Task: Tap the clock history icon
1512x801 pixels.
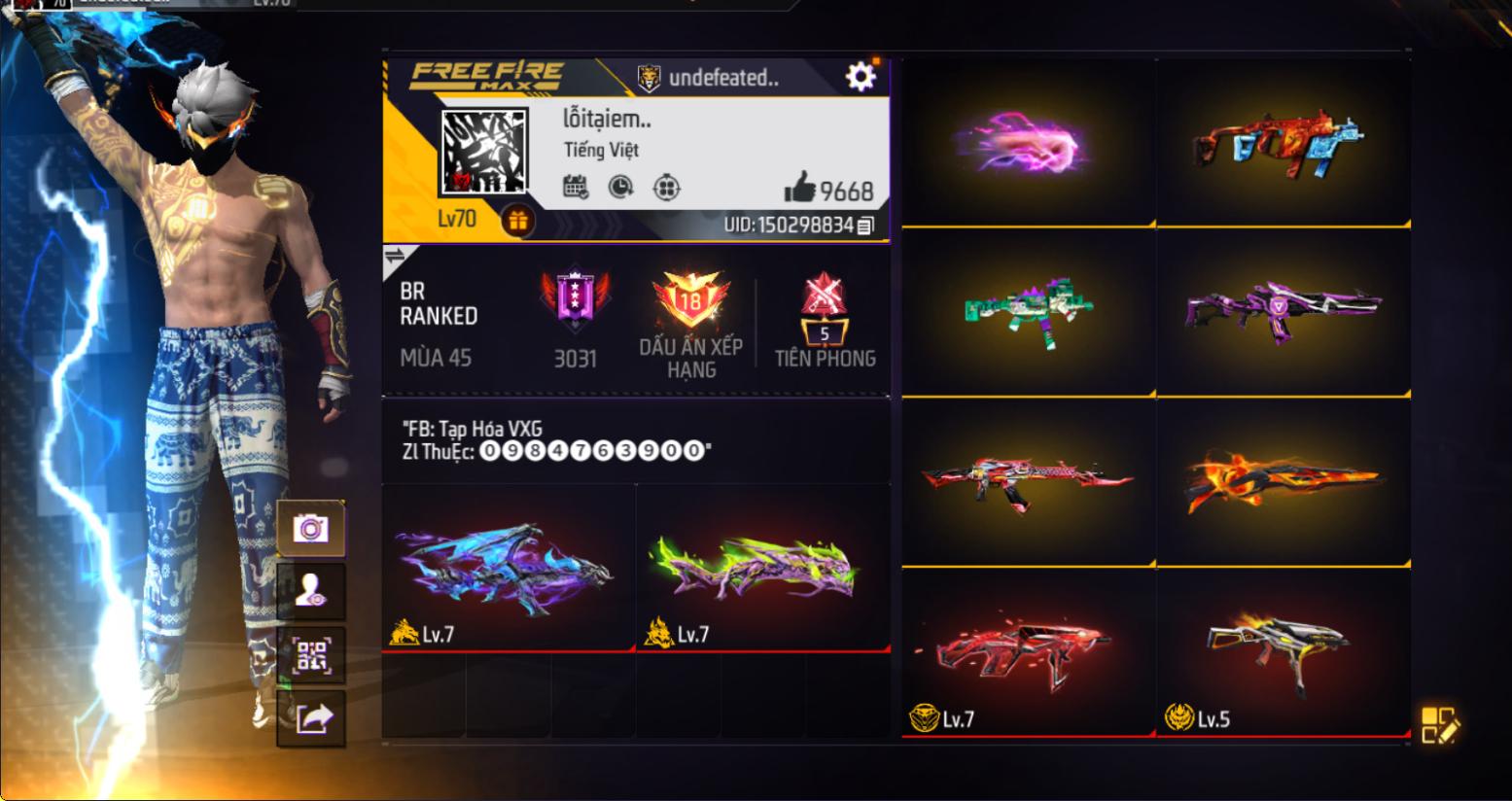Action: (x=620, y=187)
